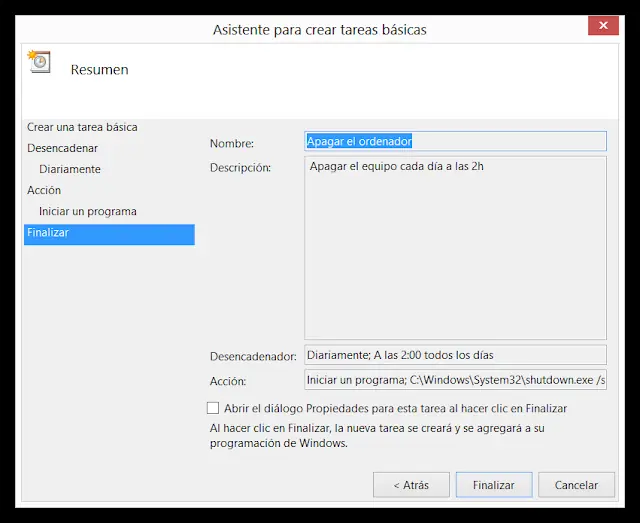Screen dimensions: 640x523
Task: Click the Desencadenador summary field
Action: tap(456, 355)
